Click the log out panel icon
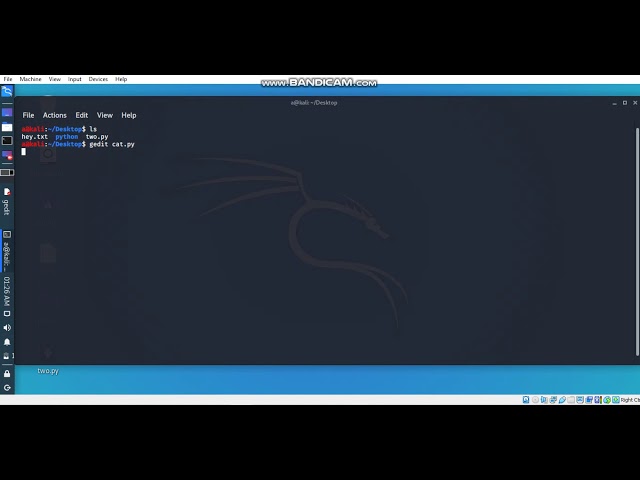Screen dimensions: 640x480 (x=7, y=387)
